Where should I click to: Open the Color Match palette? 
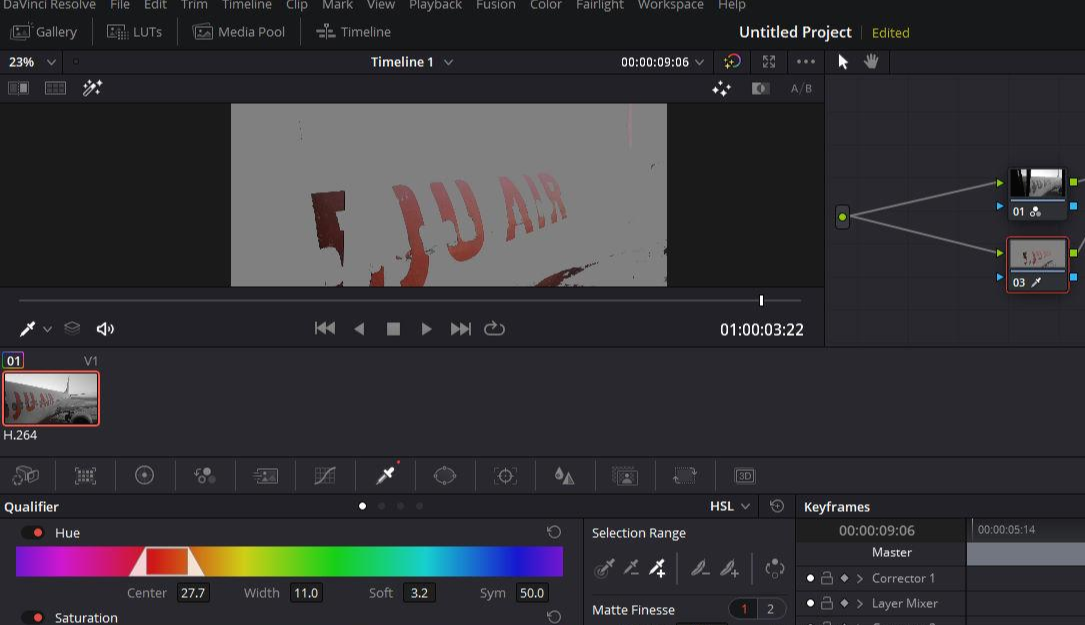tap(85, 475)
